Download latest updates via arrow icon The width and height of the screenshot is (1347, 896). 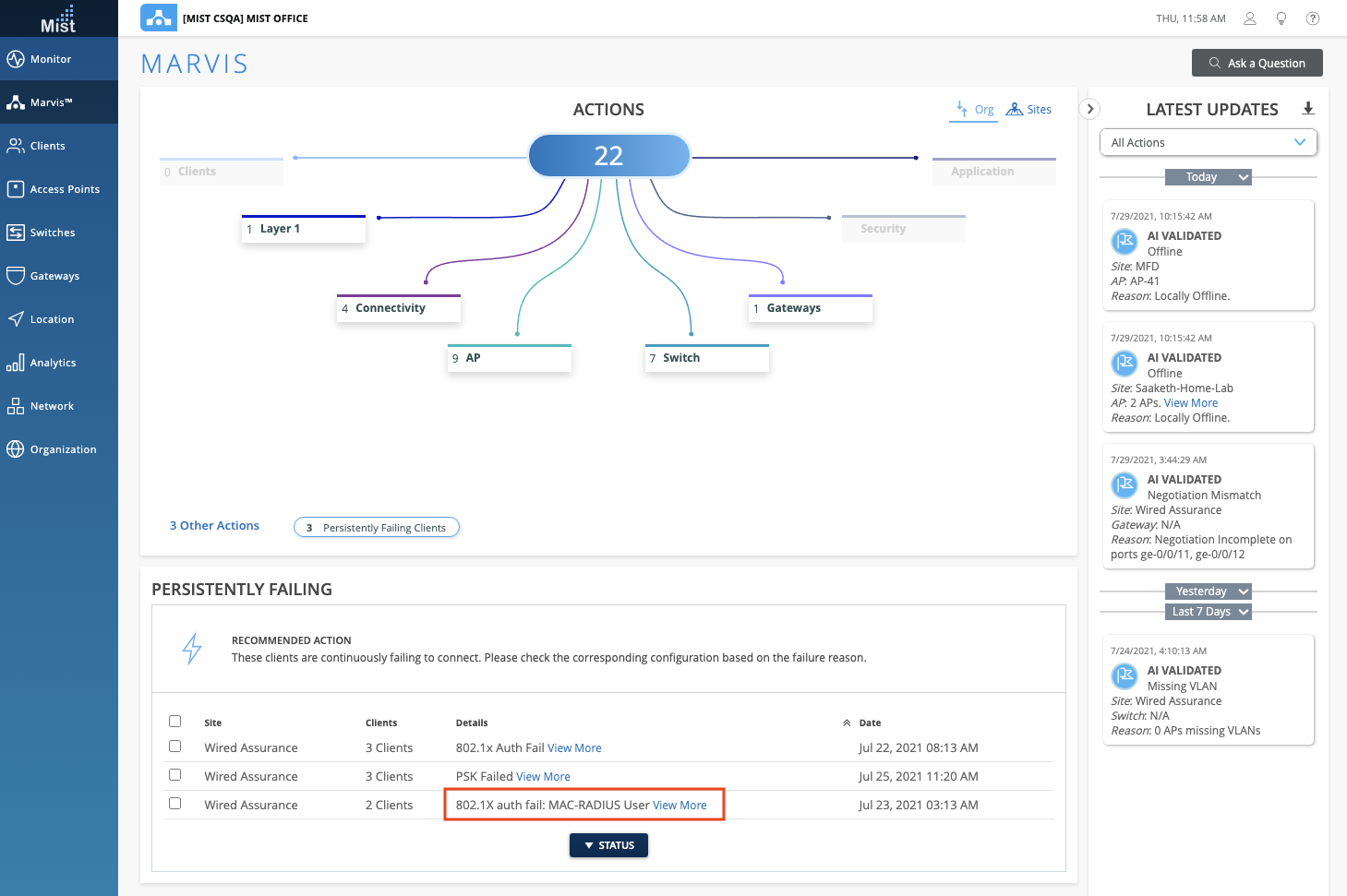click(1307, 109)
